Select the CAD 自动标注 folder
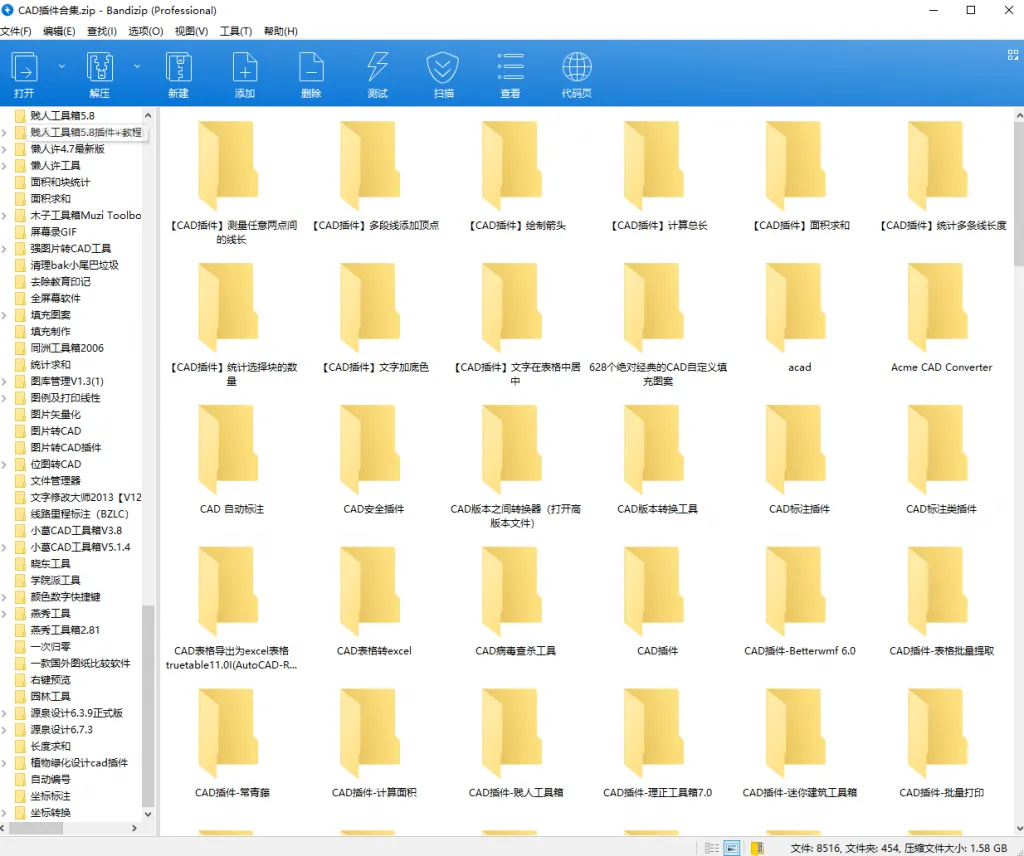Viewport: 1024px width, 856px height. point(231,460)
